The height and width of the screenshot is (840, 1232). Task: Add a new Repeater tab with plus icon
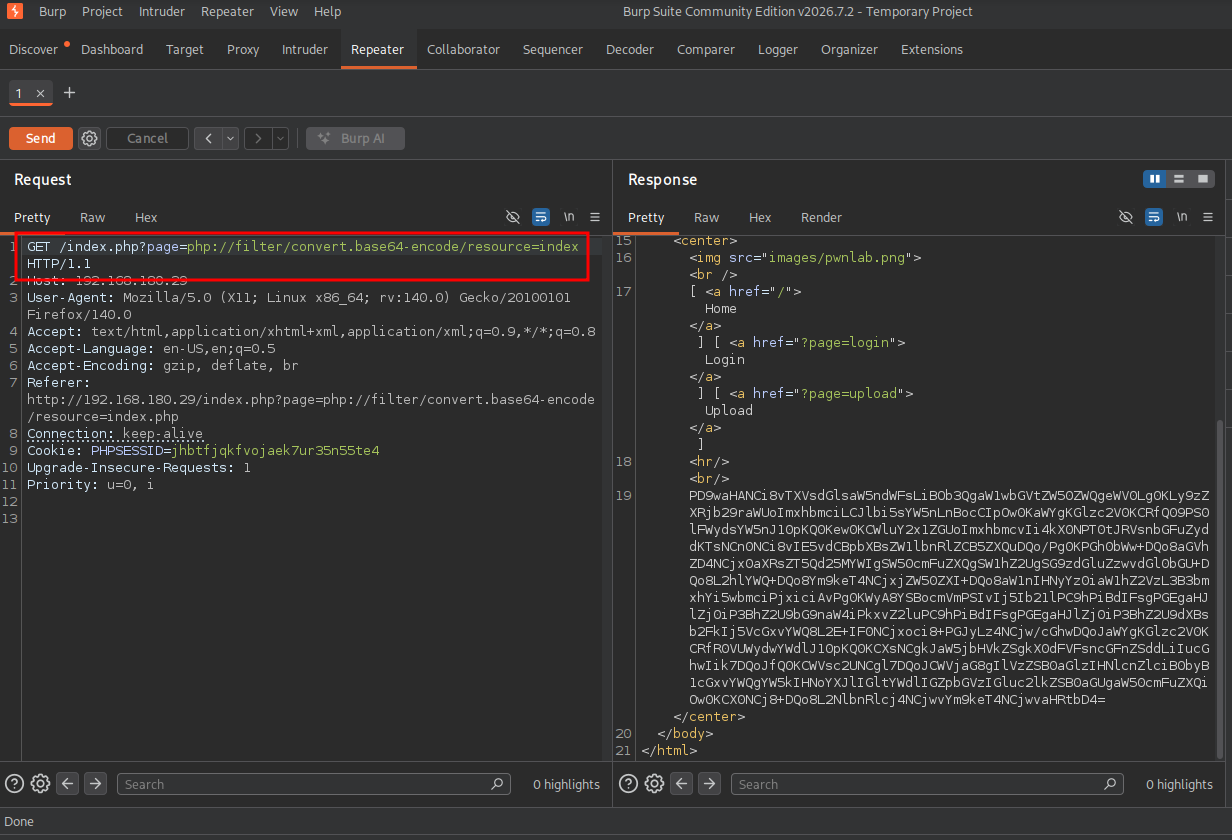[69, 93]
